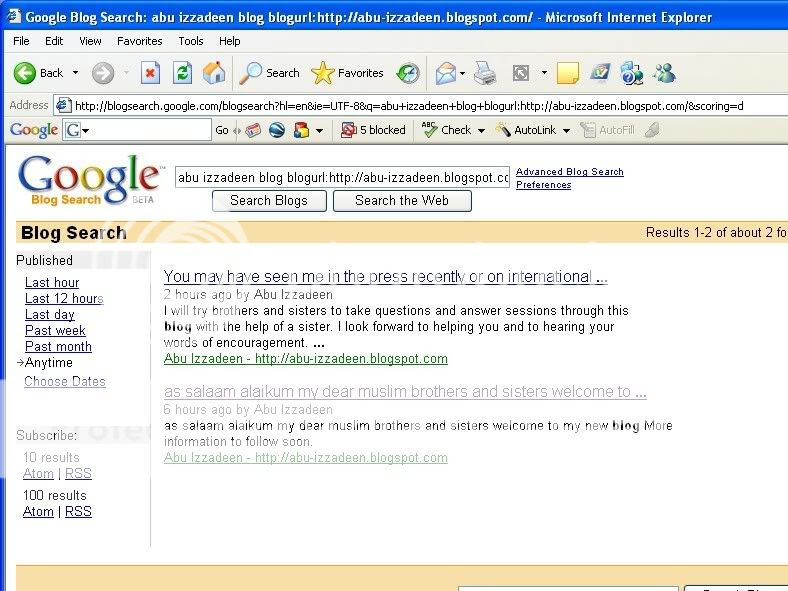Open the Forward history dropdown arrow
This screenshot has width=788, height=591.
pos(126,73)
